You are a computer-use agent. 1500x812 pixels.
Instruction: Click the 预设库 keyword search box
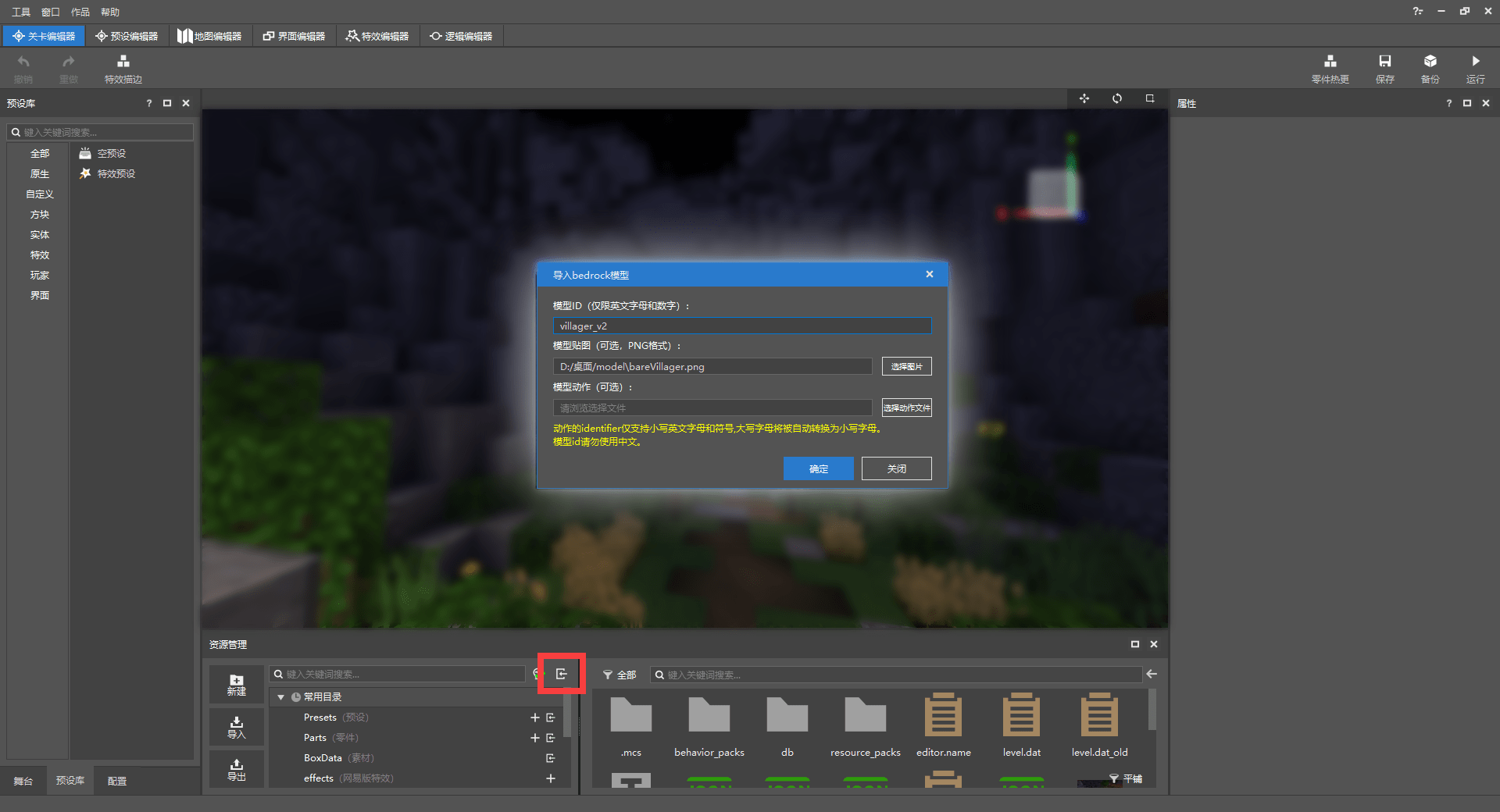[100, 132]
